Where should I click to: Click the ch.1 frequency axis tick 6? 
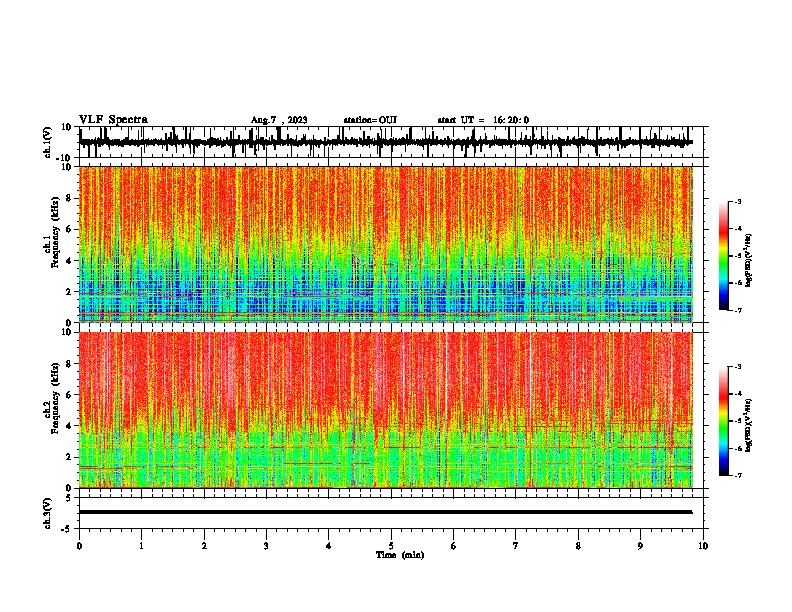click(69, 229)
